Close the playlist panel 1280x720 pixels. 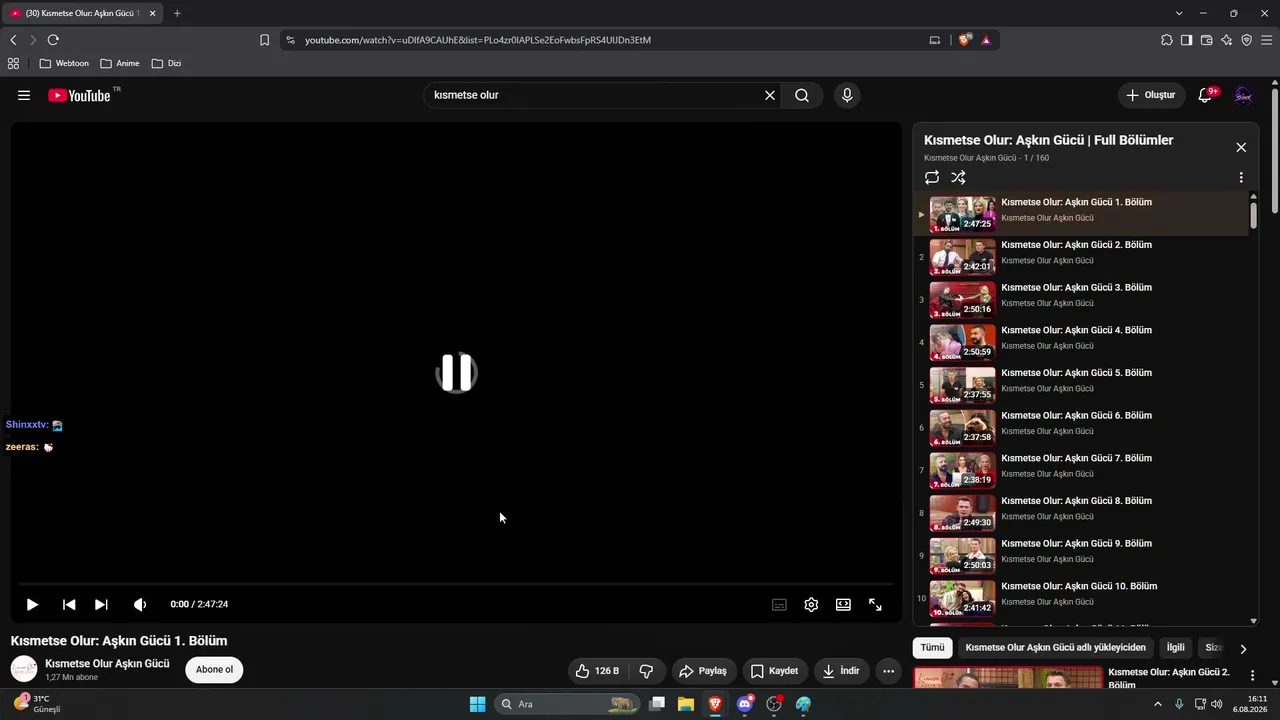click(1241, 147)
